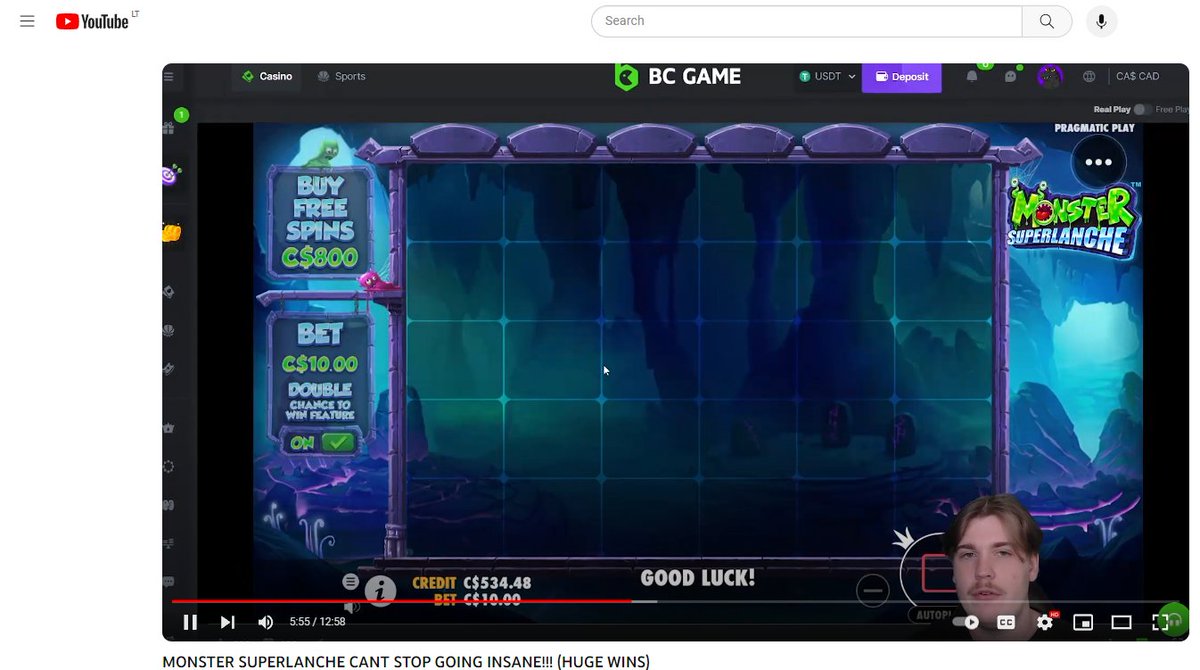Turn on closed captions CC
The width and height of the screenshot is (1200, 670).
(x=1006, y=622)
